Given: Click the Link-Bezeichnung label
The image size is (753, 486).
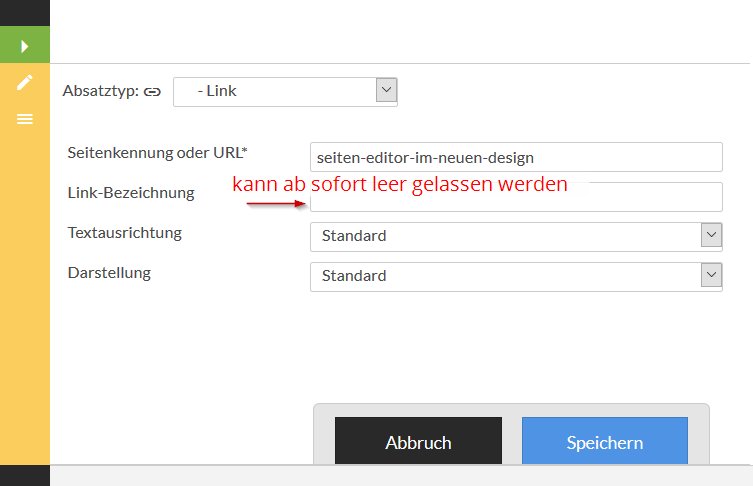Looking at the screenshot, I should click(x=131, y=193).
